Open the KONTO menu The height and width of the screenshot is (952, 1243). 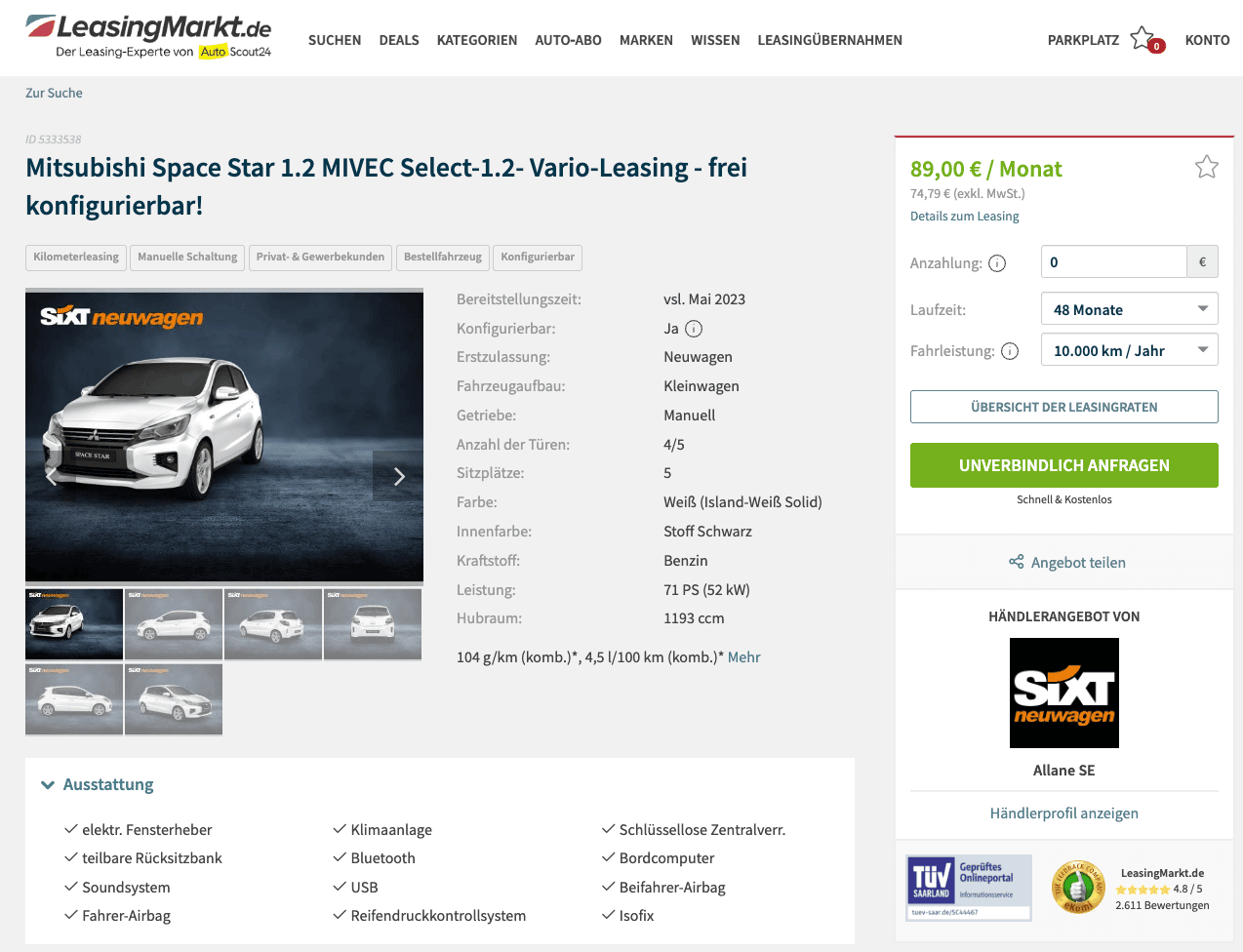(1207, 40)
